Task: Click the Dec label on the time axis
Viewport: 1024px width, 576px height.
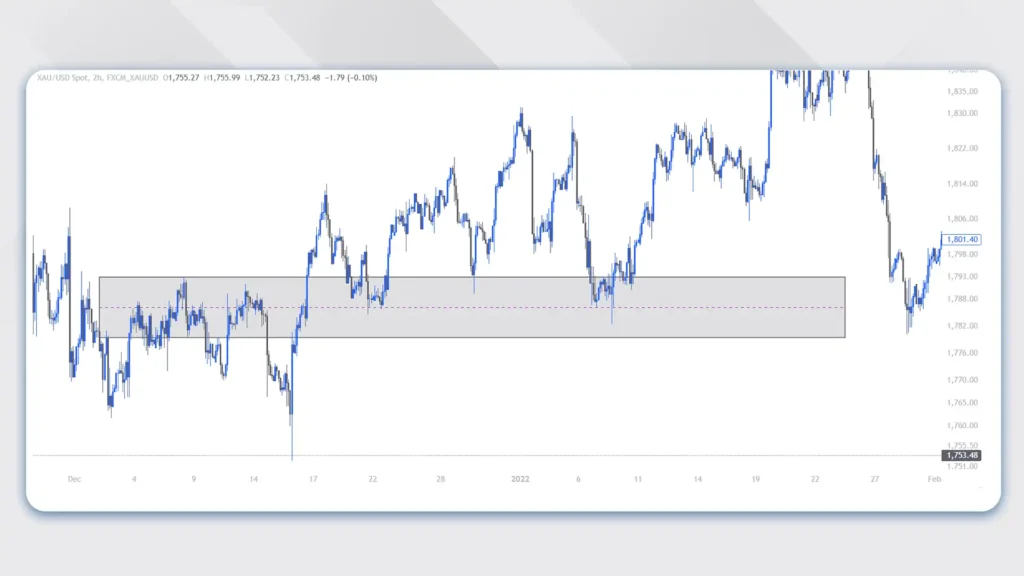Action: 74,479
